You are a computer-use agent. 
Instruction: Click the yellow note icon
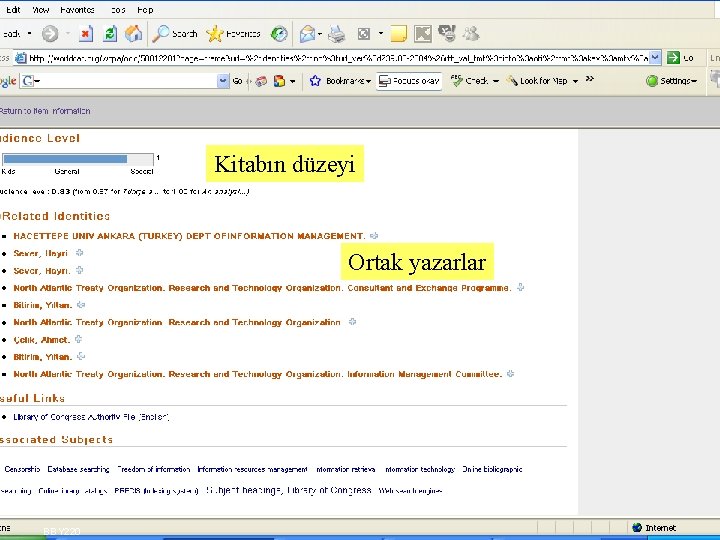[398, 34]
